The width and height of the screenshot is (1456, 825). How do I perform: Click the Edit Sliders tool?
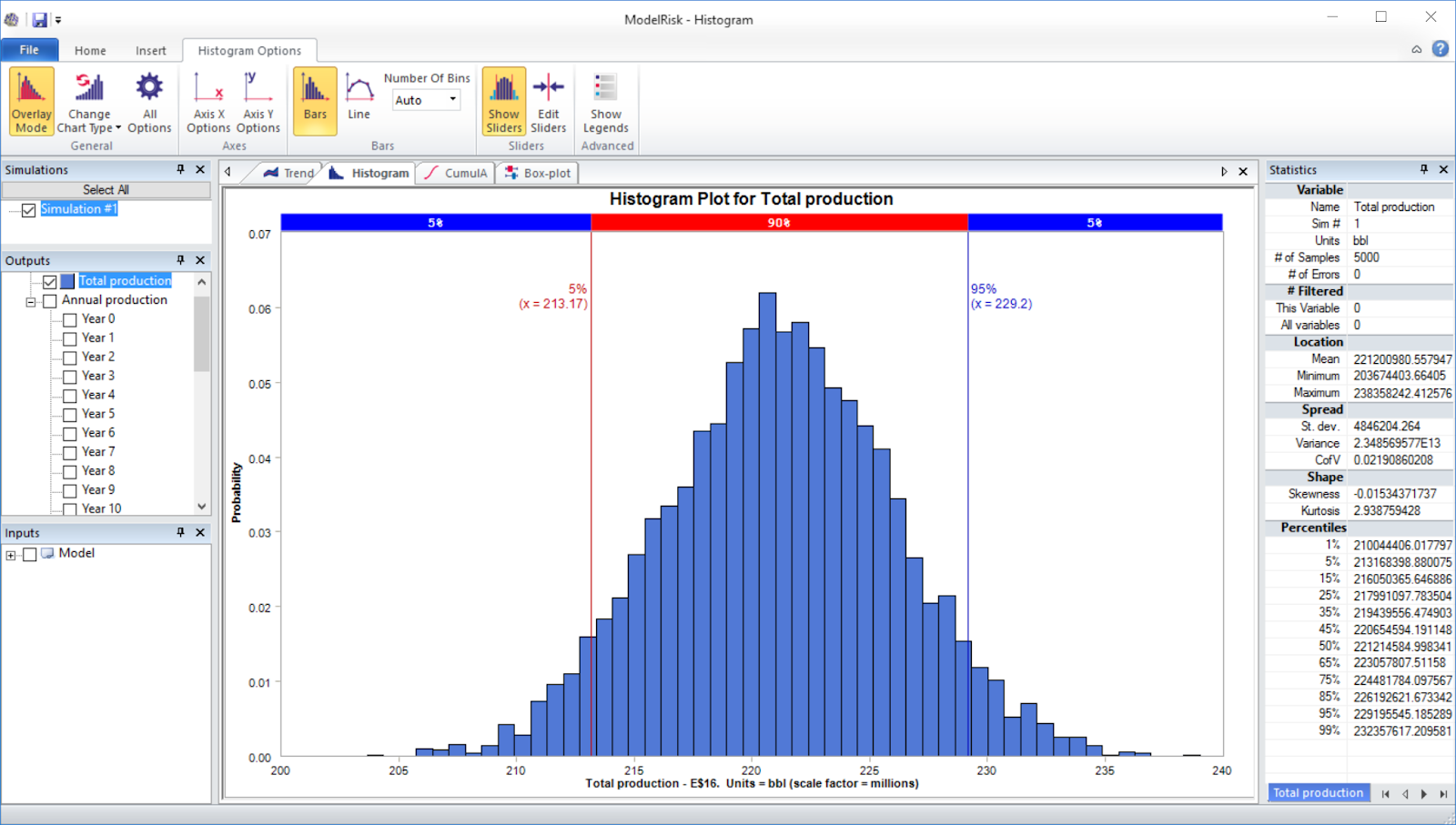point(548,101)
